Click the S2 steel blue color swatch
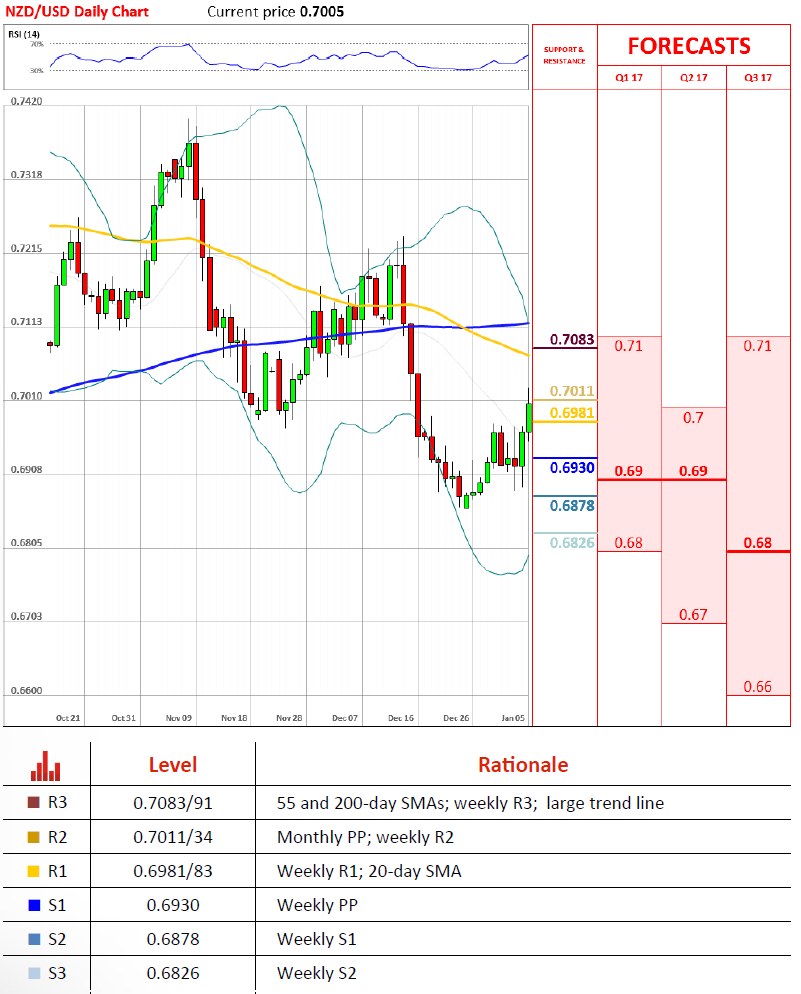 point(34,939)
